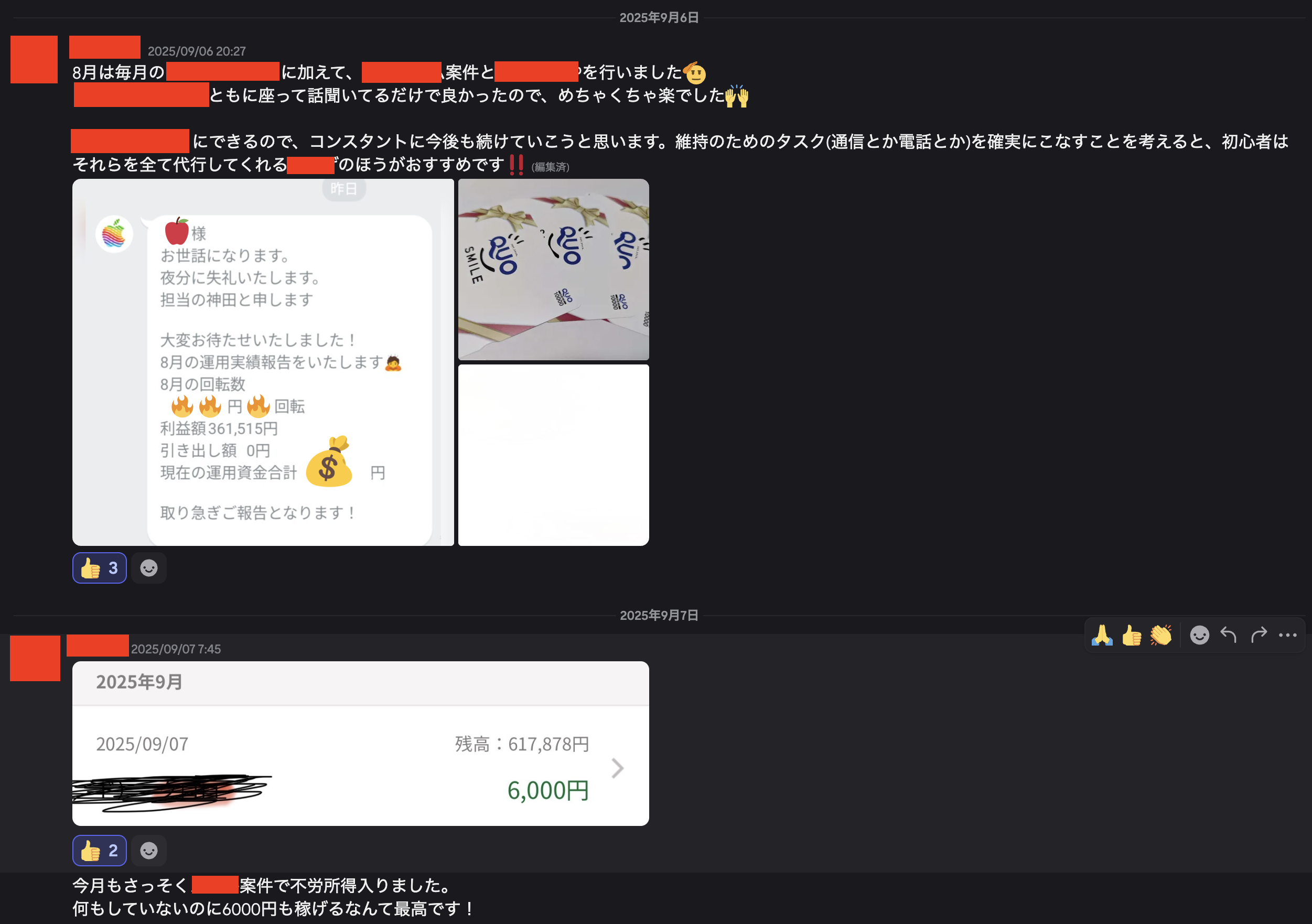
Task: Add the clapping hands quick reaction
Action: pos(1161,635)
